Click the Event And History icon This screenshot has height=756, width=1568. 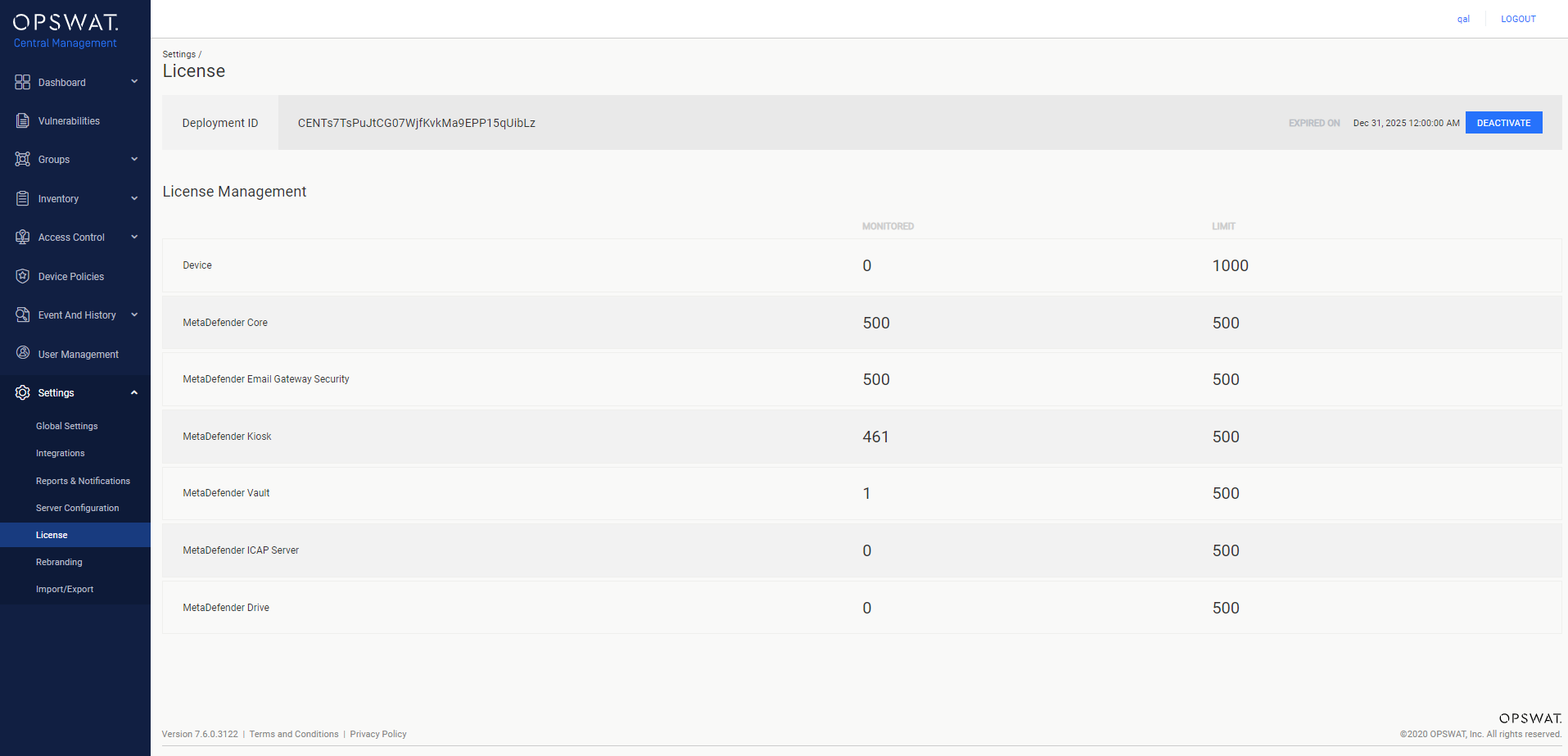[x=22, y=315]
